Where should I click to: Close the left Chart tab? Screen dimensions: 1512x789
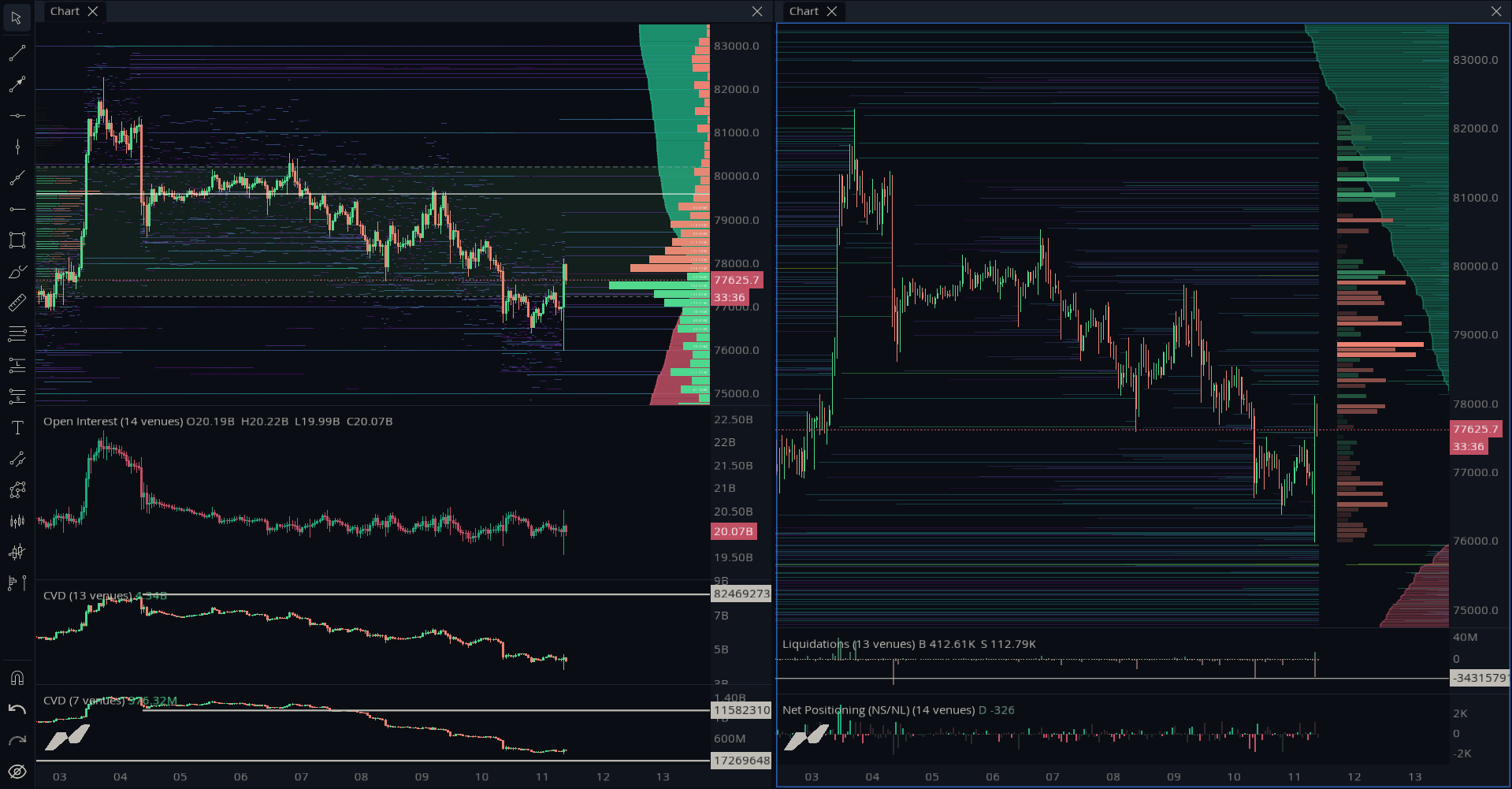click(93, 11)
